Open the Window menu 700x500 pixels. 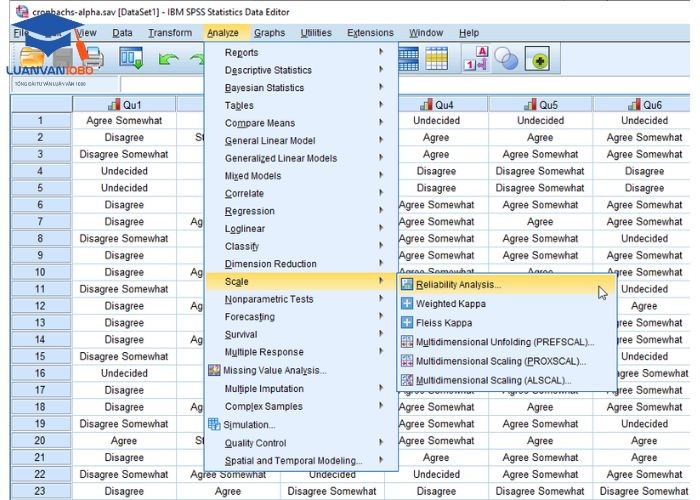426,33
